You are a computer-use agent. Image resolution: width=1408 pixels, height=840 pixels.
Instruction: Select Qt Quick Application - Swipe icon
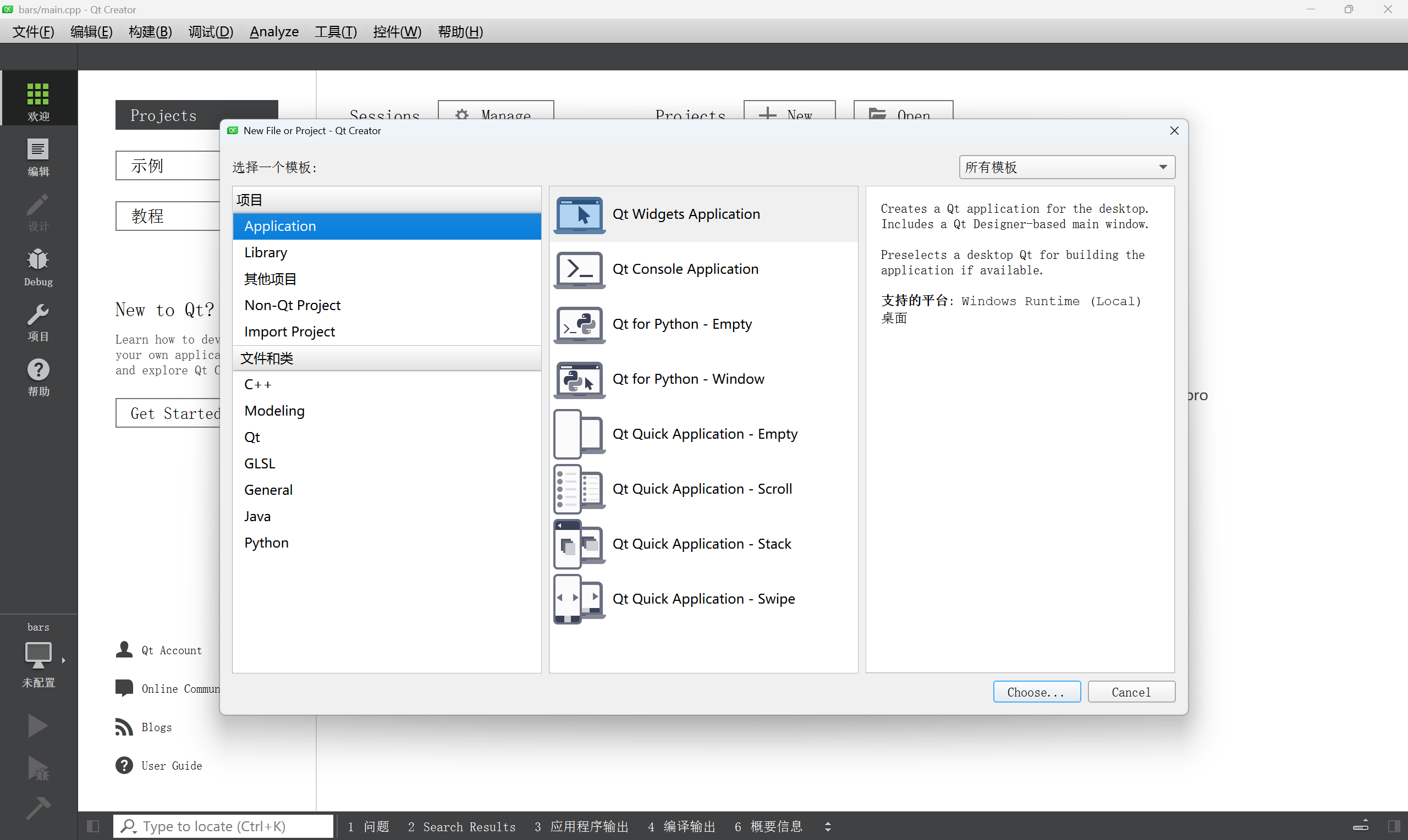pos(579,599)
